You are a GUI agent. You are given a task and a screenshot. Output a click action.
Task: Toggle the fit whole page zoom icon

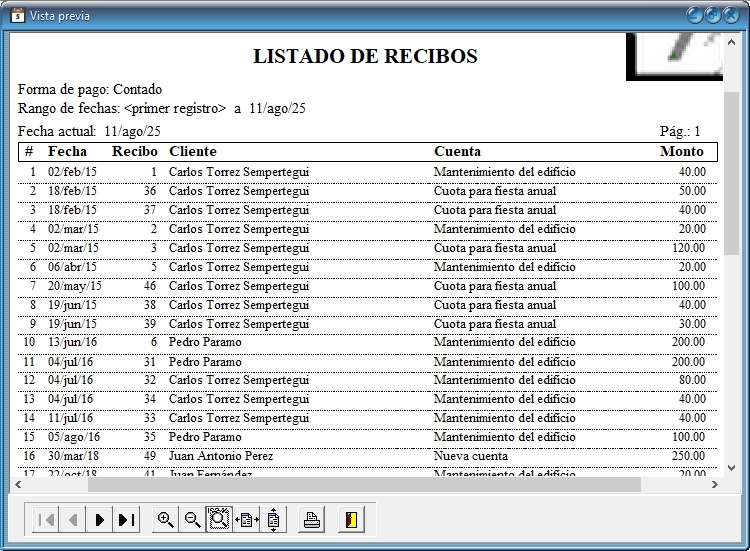219,519
